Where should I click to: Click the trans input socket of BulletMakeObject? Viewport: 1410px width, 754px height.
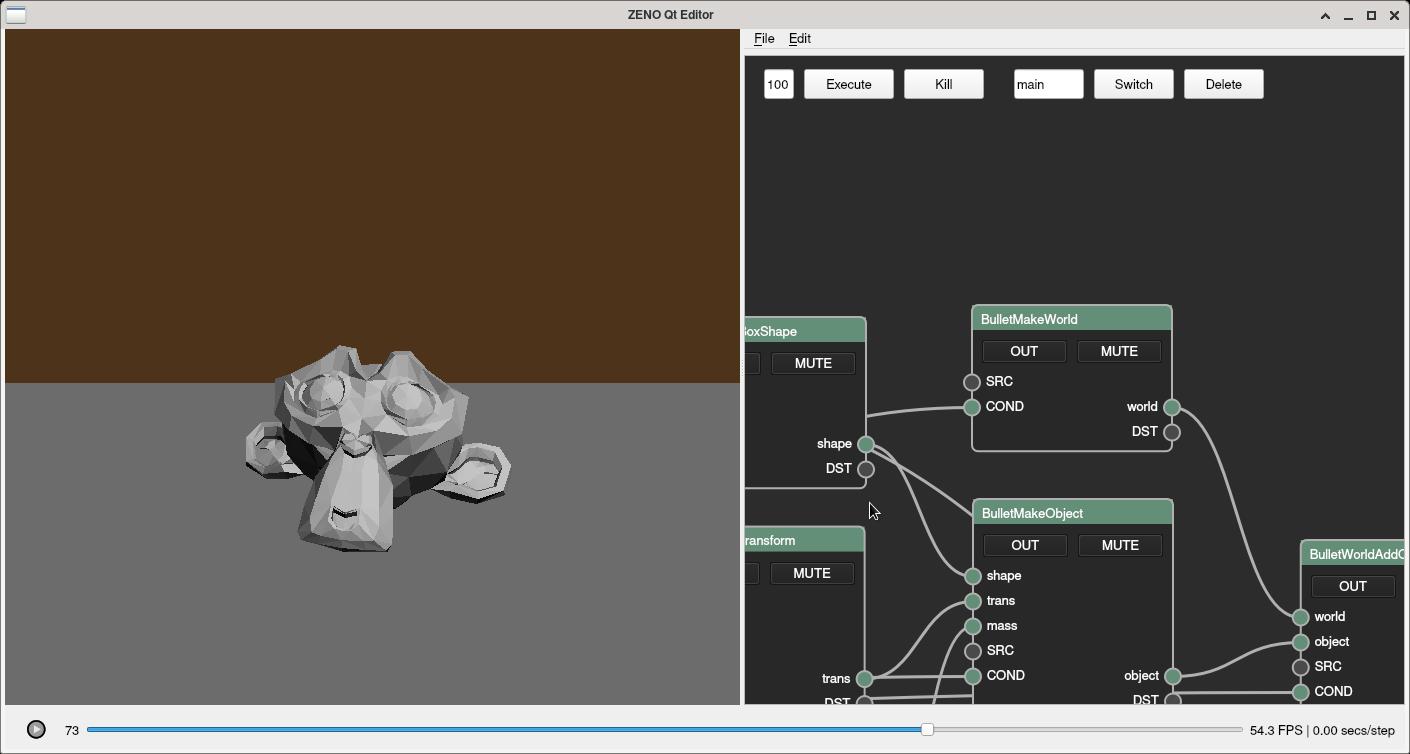coord(973,601)
